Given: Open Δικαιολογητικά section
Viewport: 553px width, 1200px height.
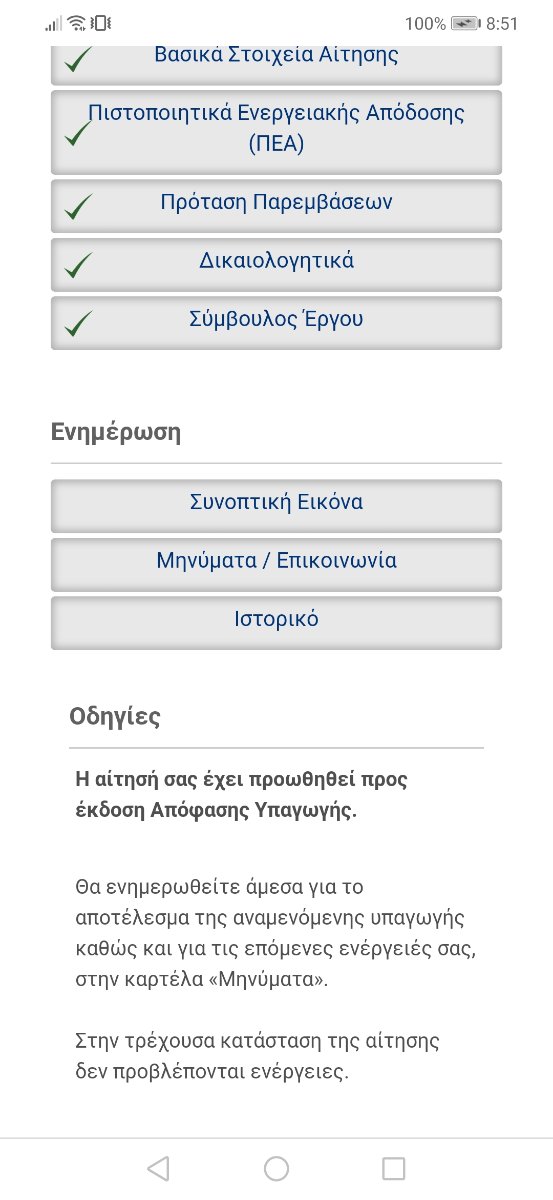Looking at the screenshot, I should 276,264.
